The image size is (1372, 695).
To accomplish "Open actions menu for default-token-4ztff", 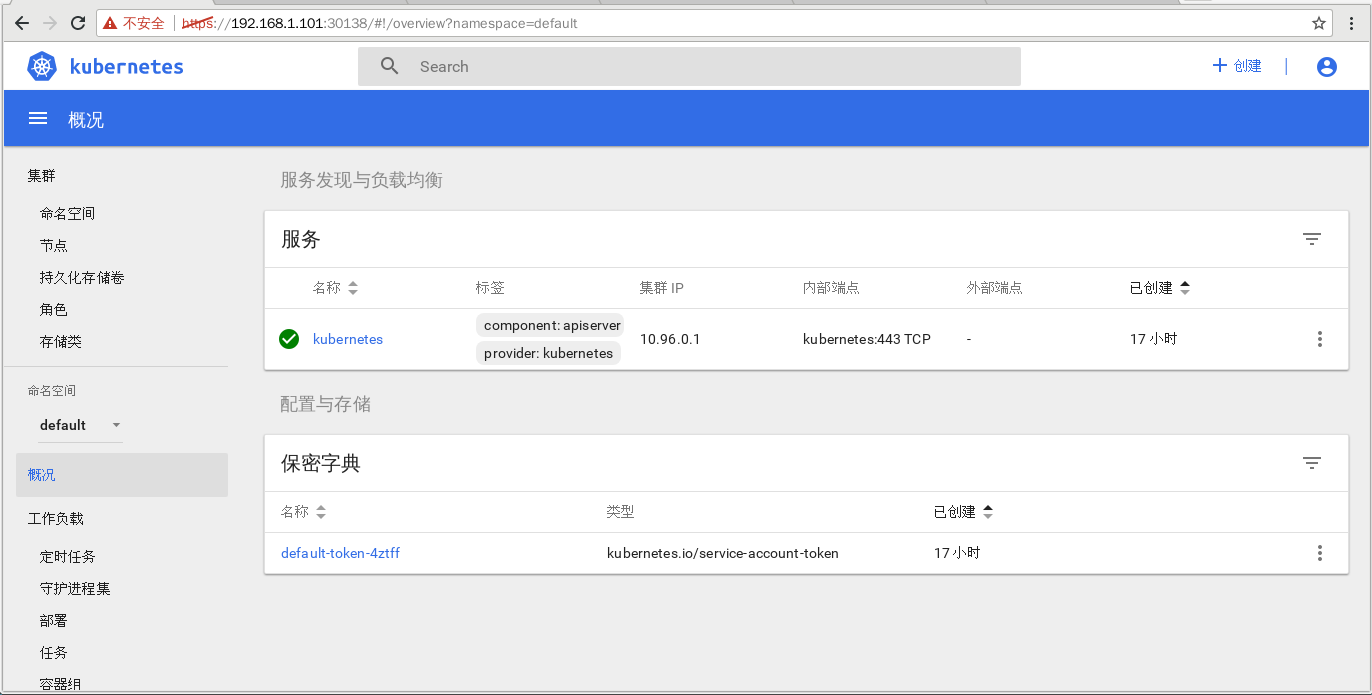I will pos(1320,553).
